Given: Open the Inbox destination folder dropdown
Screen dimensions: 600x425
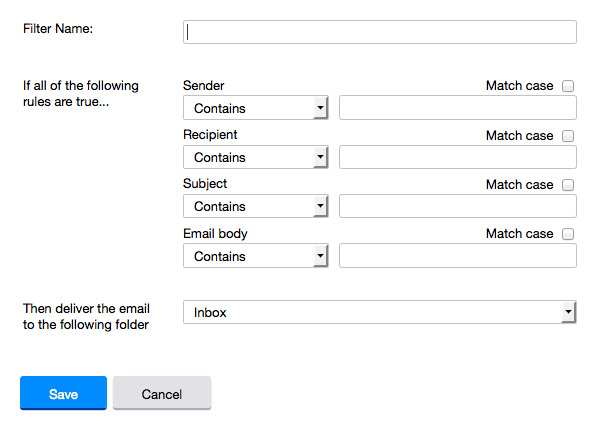Looking at the screenshot, I should point(380,312).
